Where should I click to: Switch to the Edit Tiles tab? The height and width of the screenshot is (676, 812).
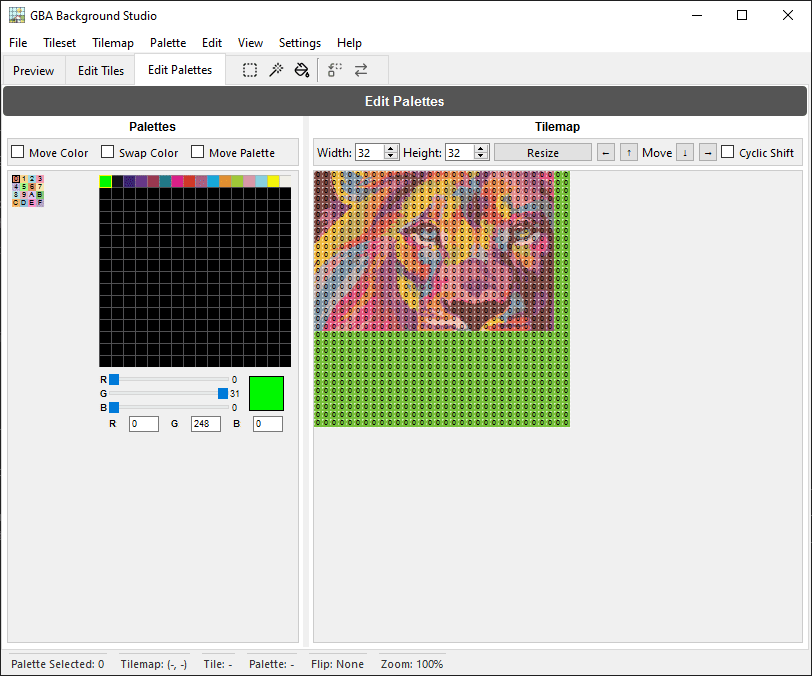click(101, 71)
